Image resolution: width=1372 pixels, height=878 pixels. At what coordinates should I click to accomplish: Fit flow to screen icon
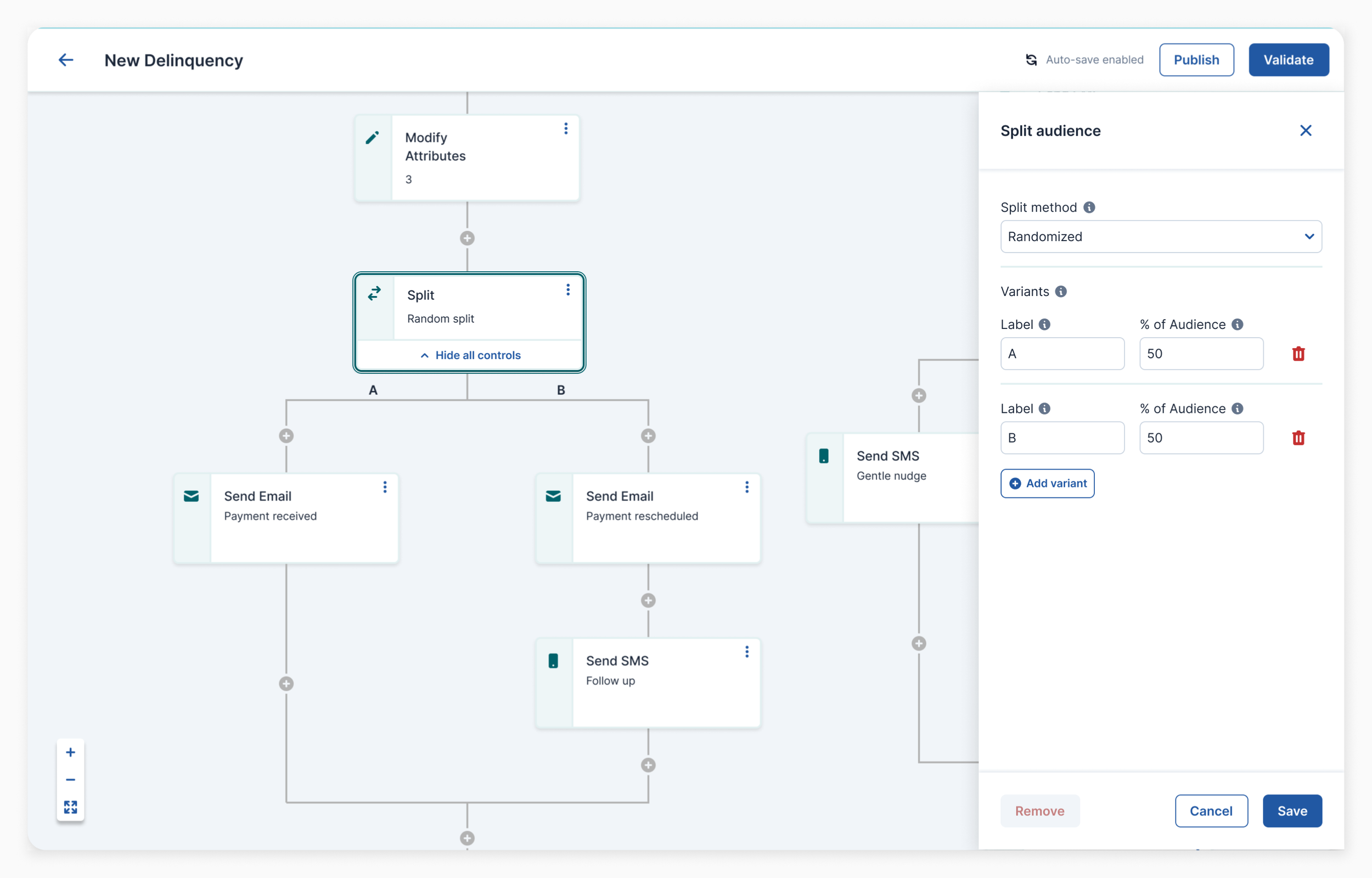click(x=71, y=807)
